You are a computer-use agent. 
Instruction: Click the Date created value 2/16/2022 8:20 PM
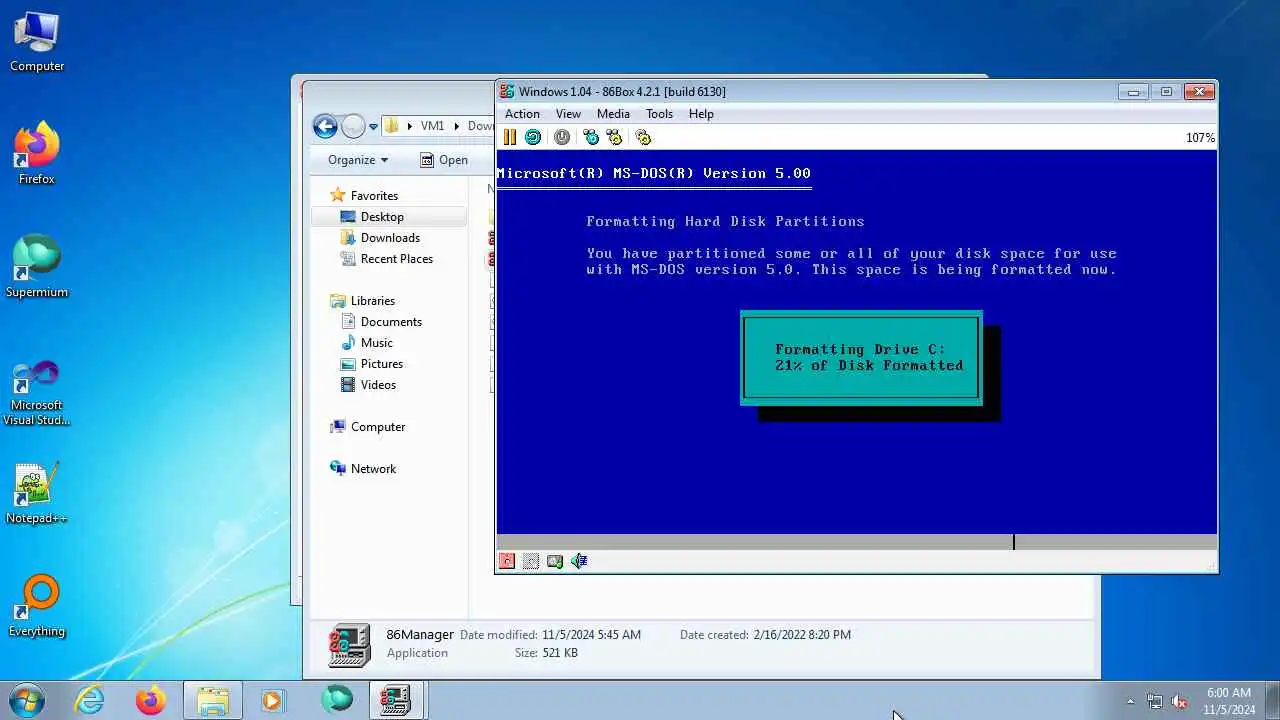click(x=802, y=635)
